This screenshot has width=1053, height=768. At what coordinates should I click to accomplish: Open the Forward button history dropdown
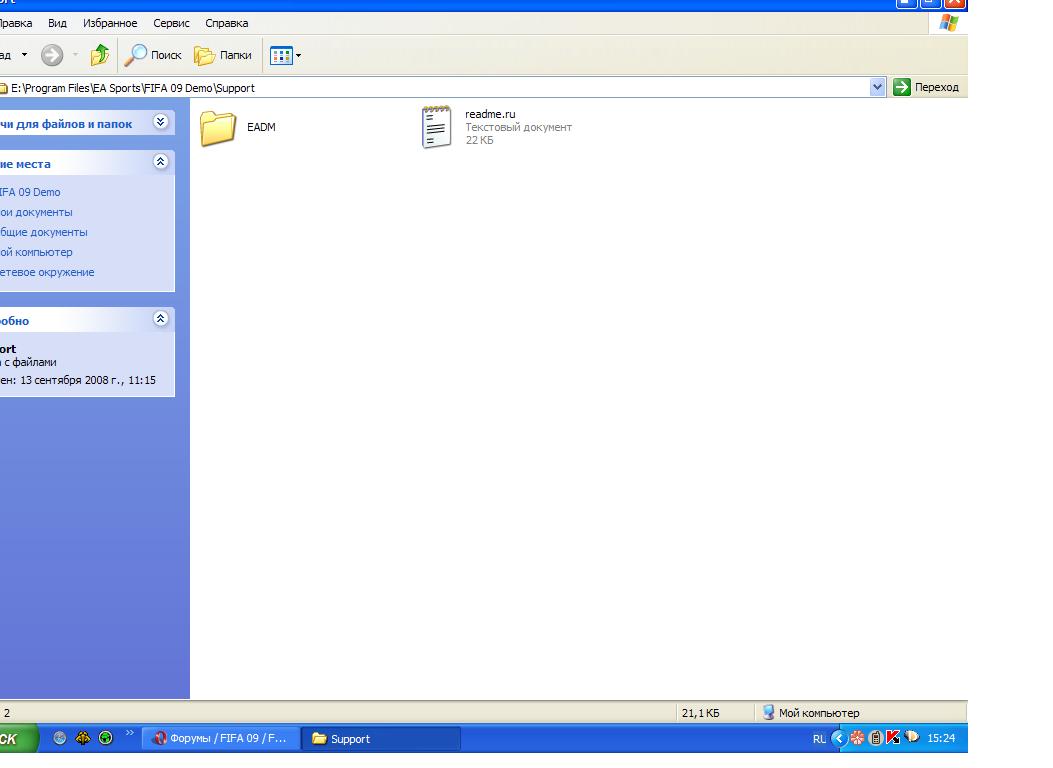75,54
